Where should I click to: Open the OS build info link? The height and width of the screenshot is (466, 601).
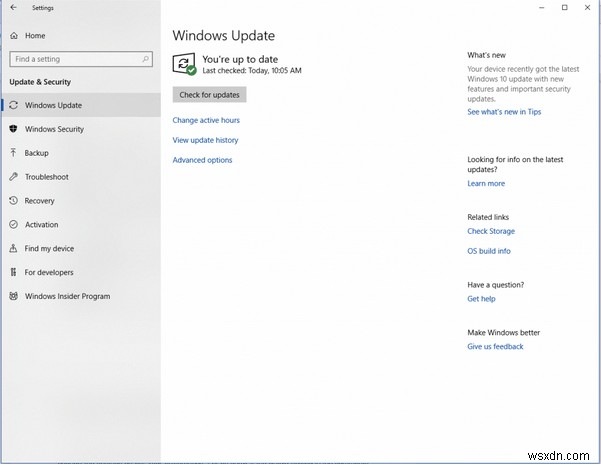pyautogui.click(x=489, y=251)
